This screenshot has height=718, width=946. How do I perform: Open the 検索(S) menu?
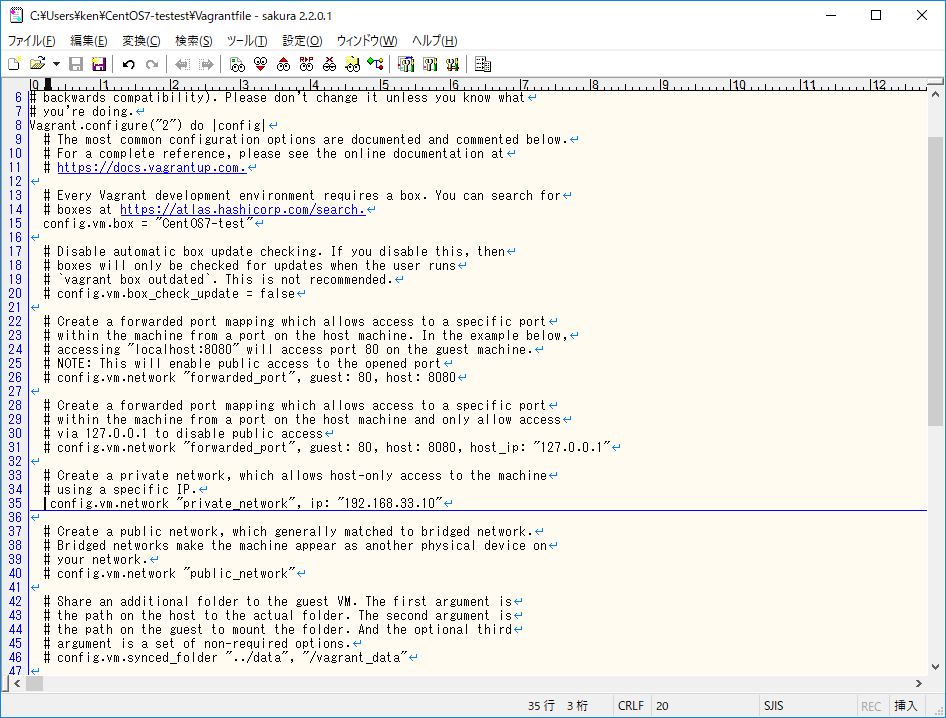tap(193, 41)
